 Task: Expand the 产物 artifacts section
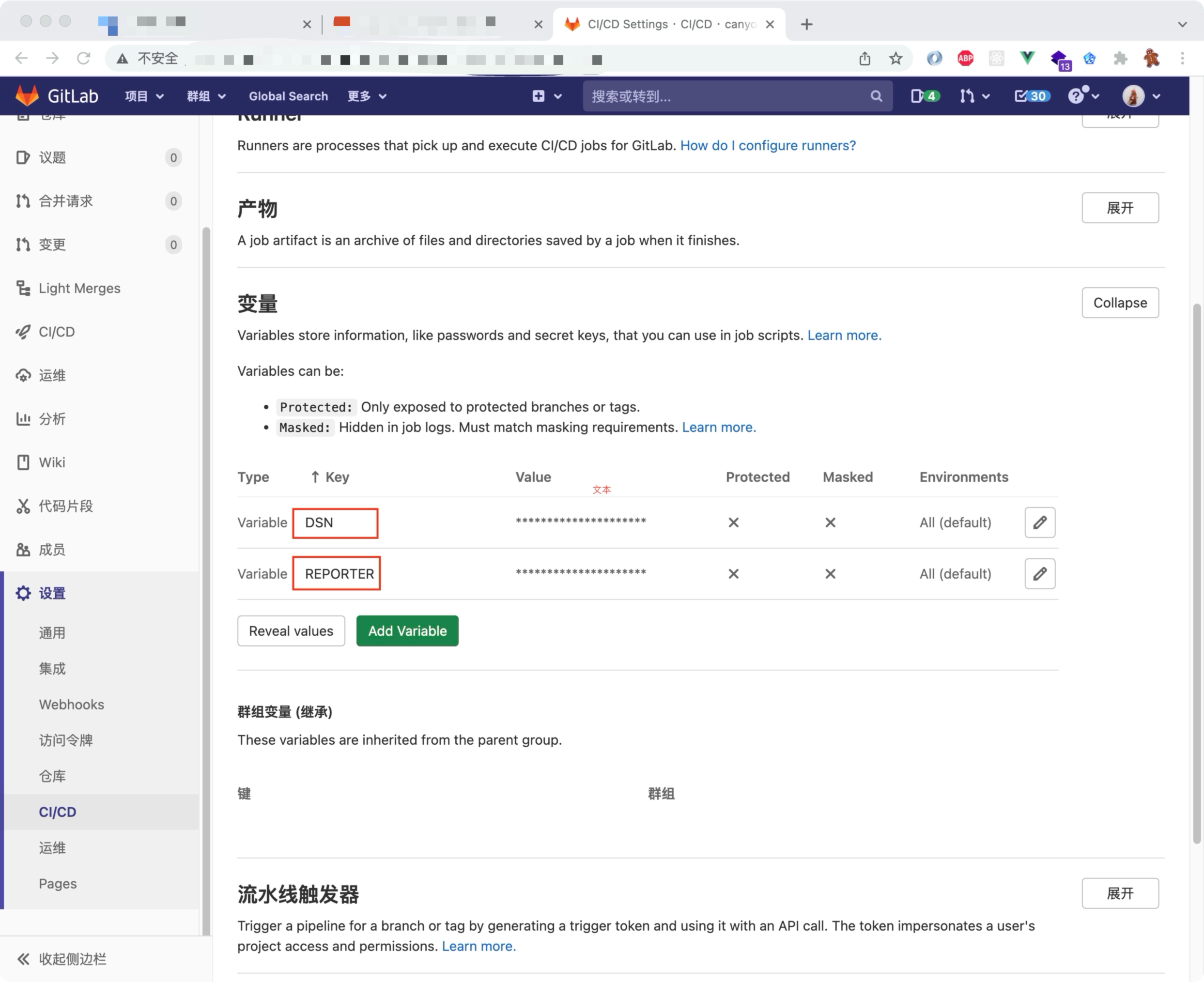click(x=1120, y=208)
